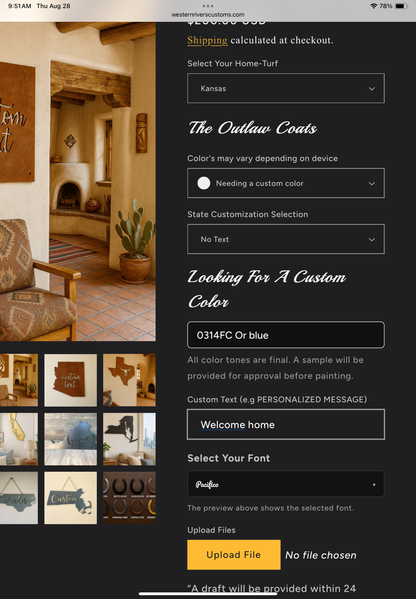Open the Pacifico font selector
This screenshot has width=416, height=599.
(x=286, y=484)
